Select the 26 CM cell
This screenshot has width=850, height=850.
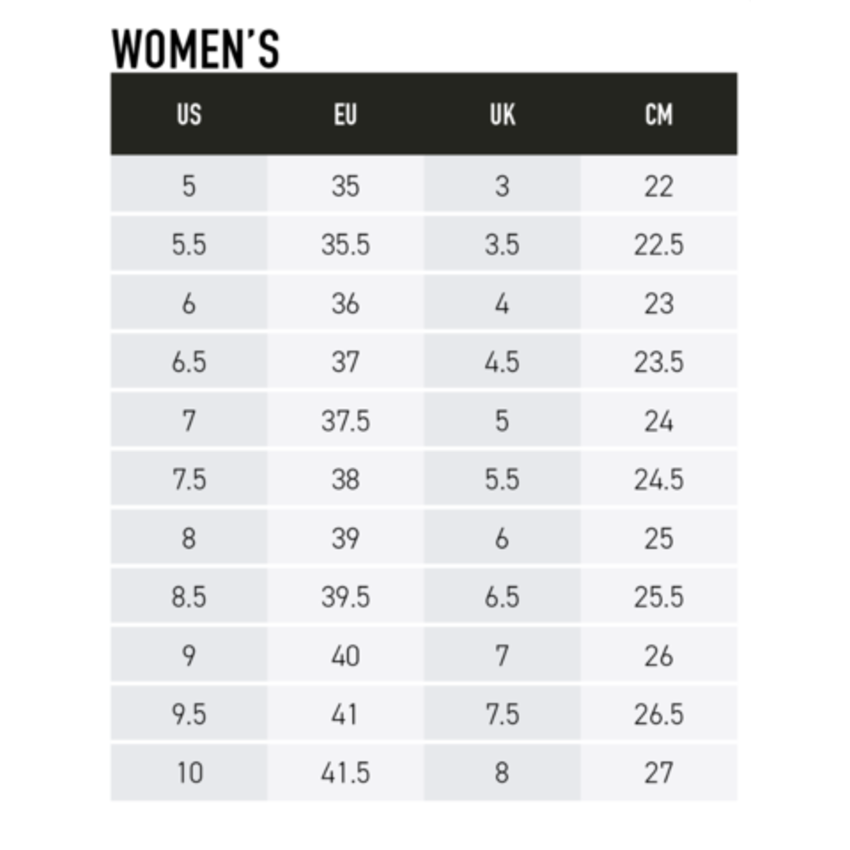pyautogui.click(x=659, y=655)
